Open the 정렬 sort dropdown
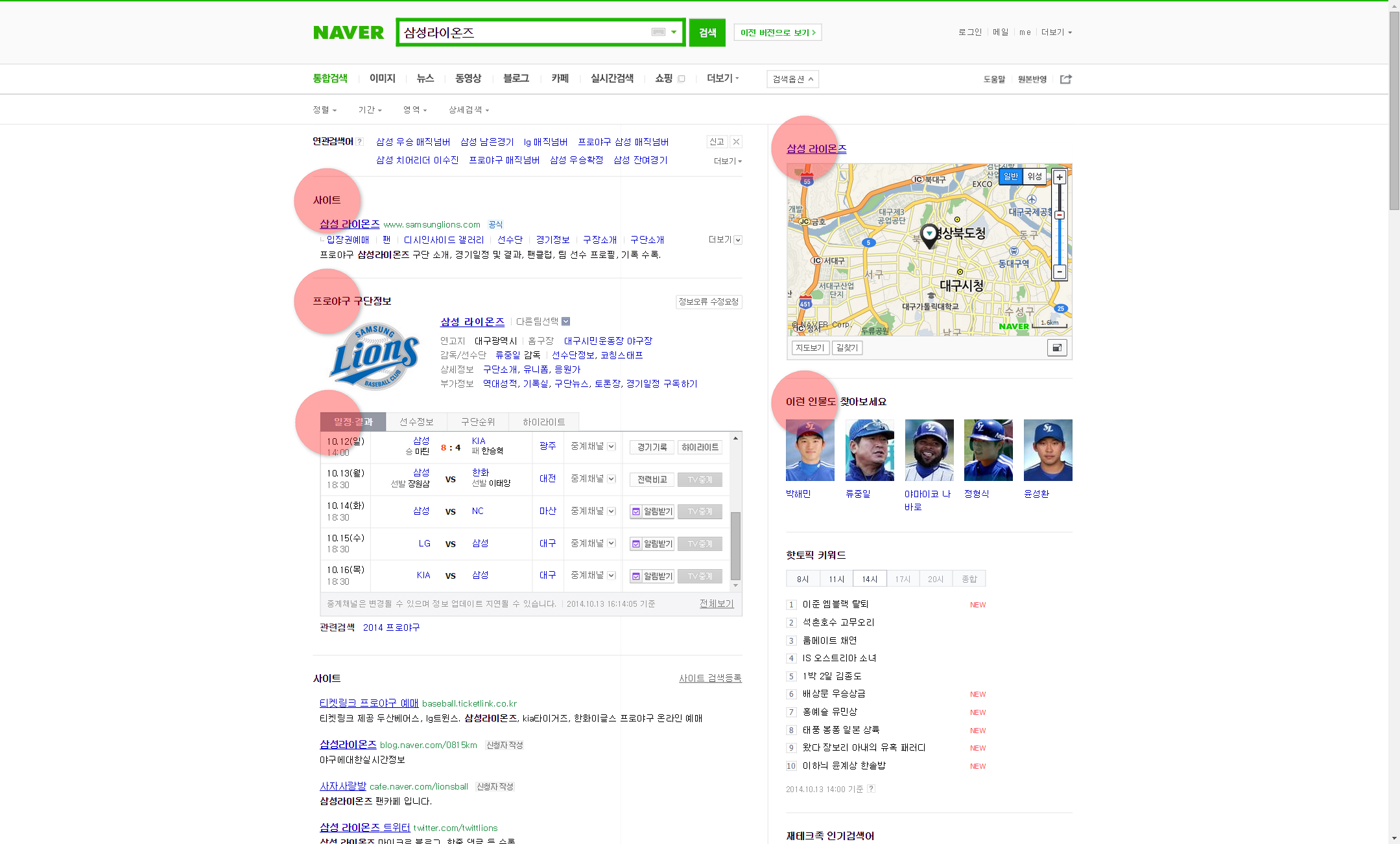The image size is (1400, 844). pos(324,110)
